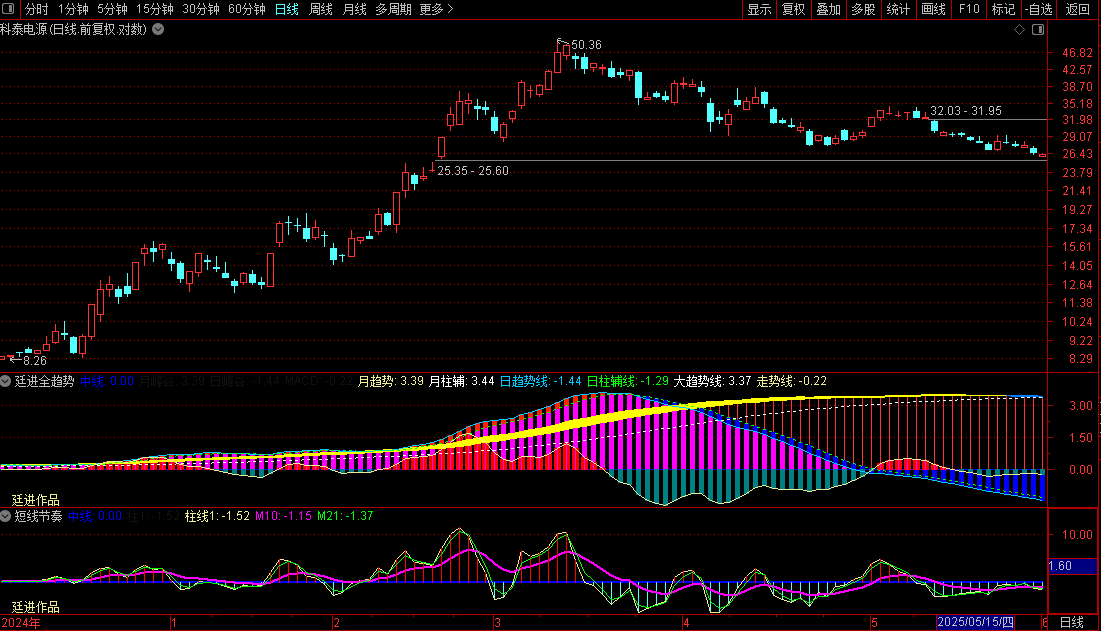Click the 返回 back button
The image size is (1101, 631).
tap(1078, 9)
